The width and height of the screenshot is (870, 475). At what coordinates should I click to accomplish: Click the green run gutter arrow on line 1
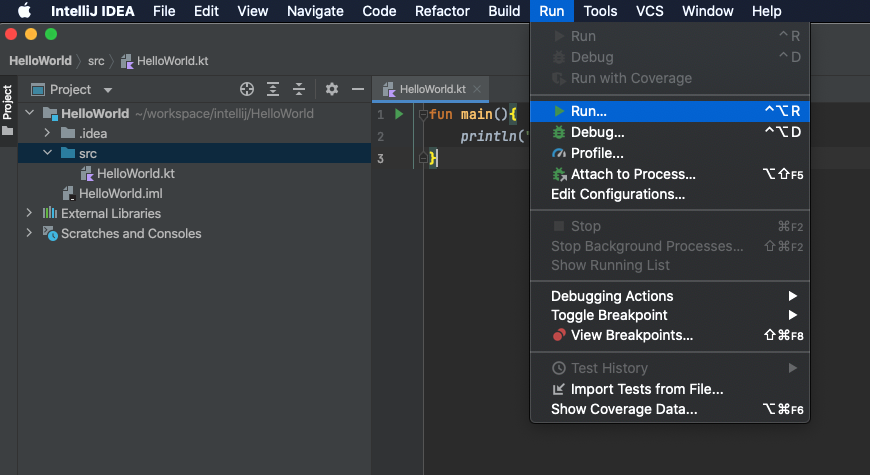point(399,114)
